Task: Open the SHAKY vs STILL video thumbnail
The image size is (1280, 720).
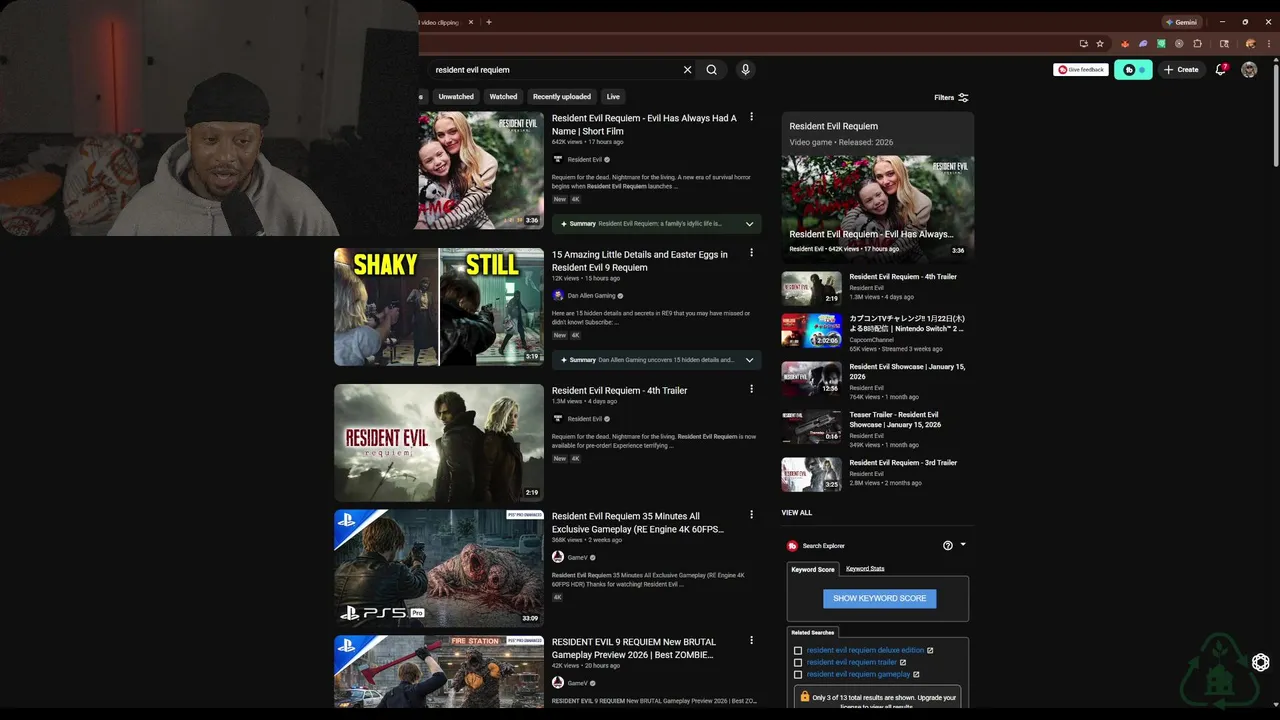Action: [439, 307]
